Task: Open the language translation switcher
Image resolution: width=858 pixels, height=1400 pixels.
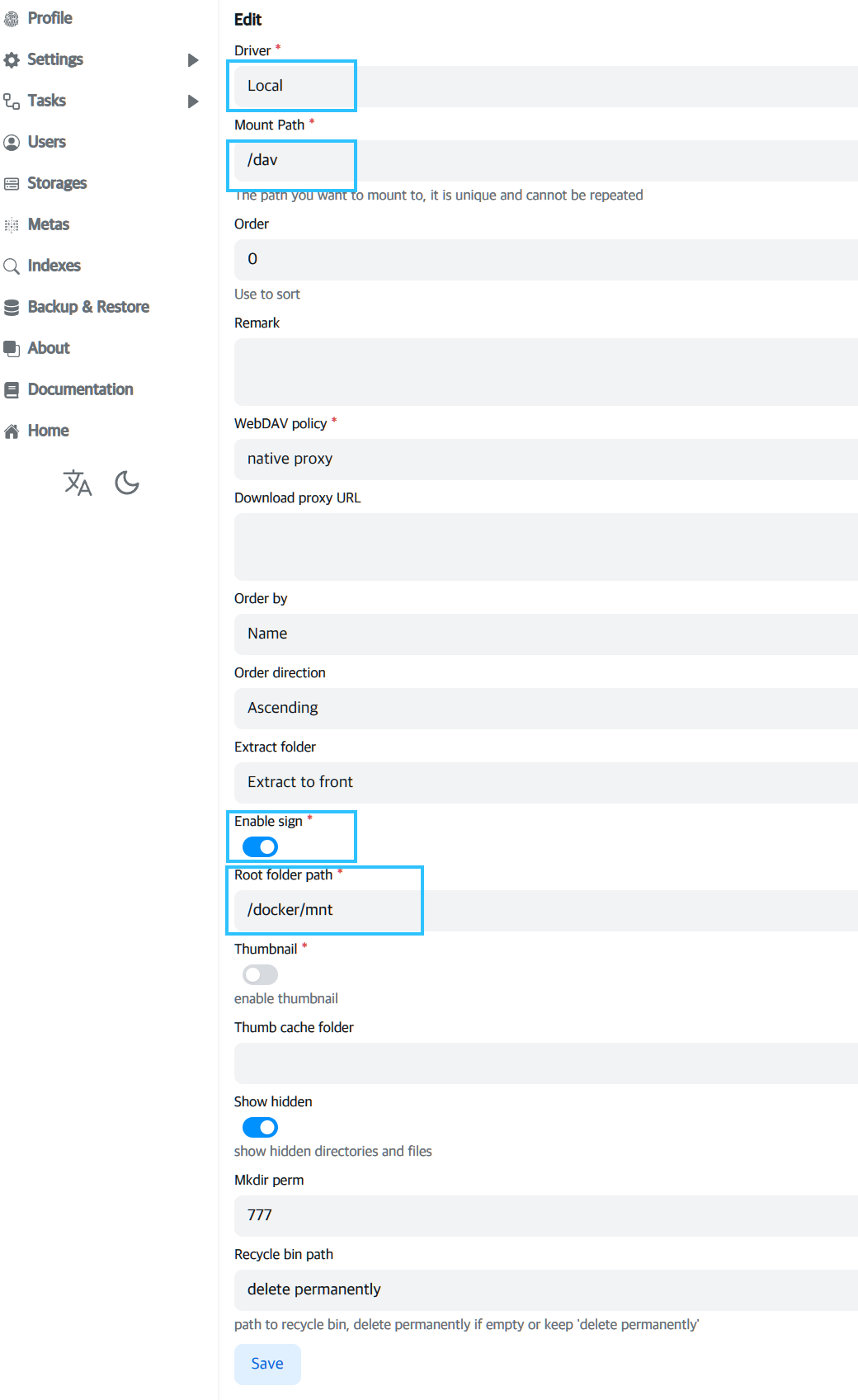Action: [x=78, y=483]
